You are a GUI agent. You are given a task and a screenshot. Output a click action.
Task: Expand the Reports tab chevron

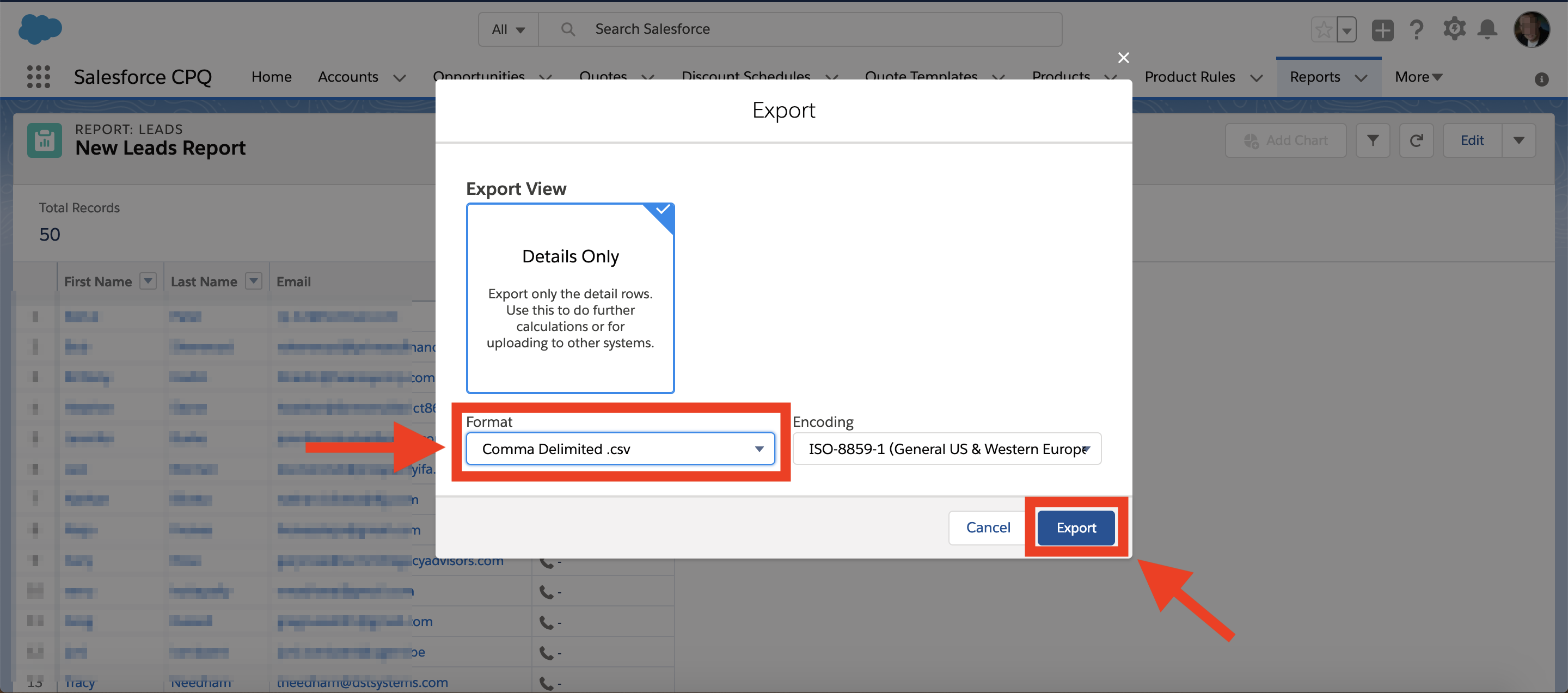coord(1361,78)
